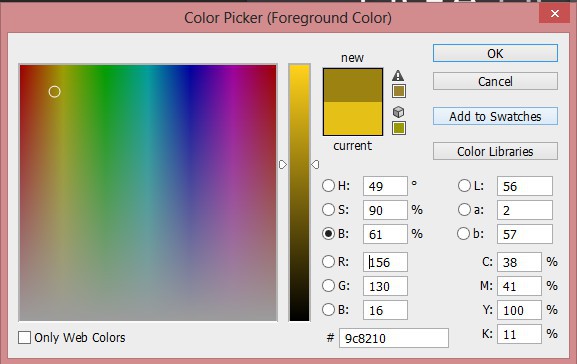This screenshot has width=577, height=364.
Task: Click the M magenta percentage field
Action: pyautogui.click(x=519, y=286)
